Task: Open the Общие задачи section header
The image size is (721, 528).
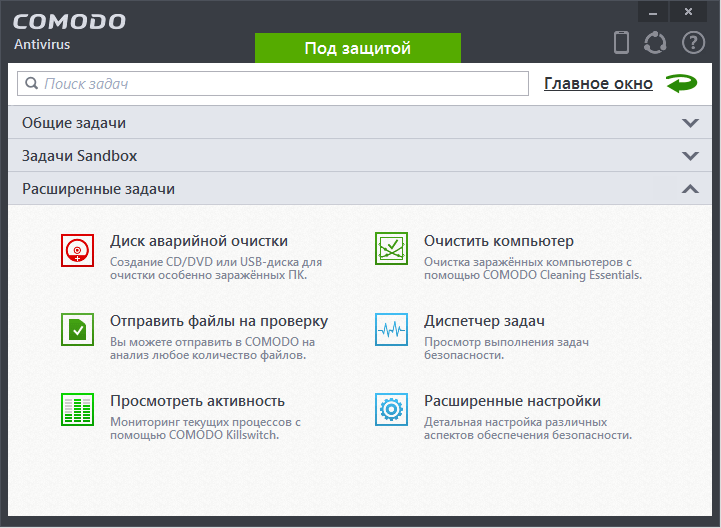Action: point(360,122)
